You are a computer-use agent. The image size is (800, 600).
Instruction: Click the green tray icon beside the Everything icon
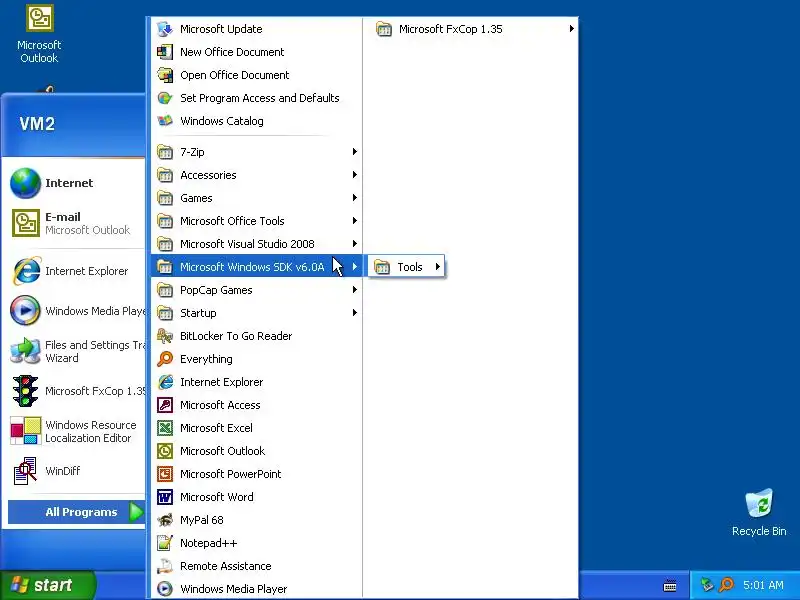707,585
